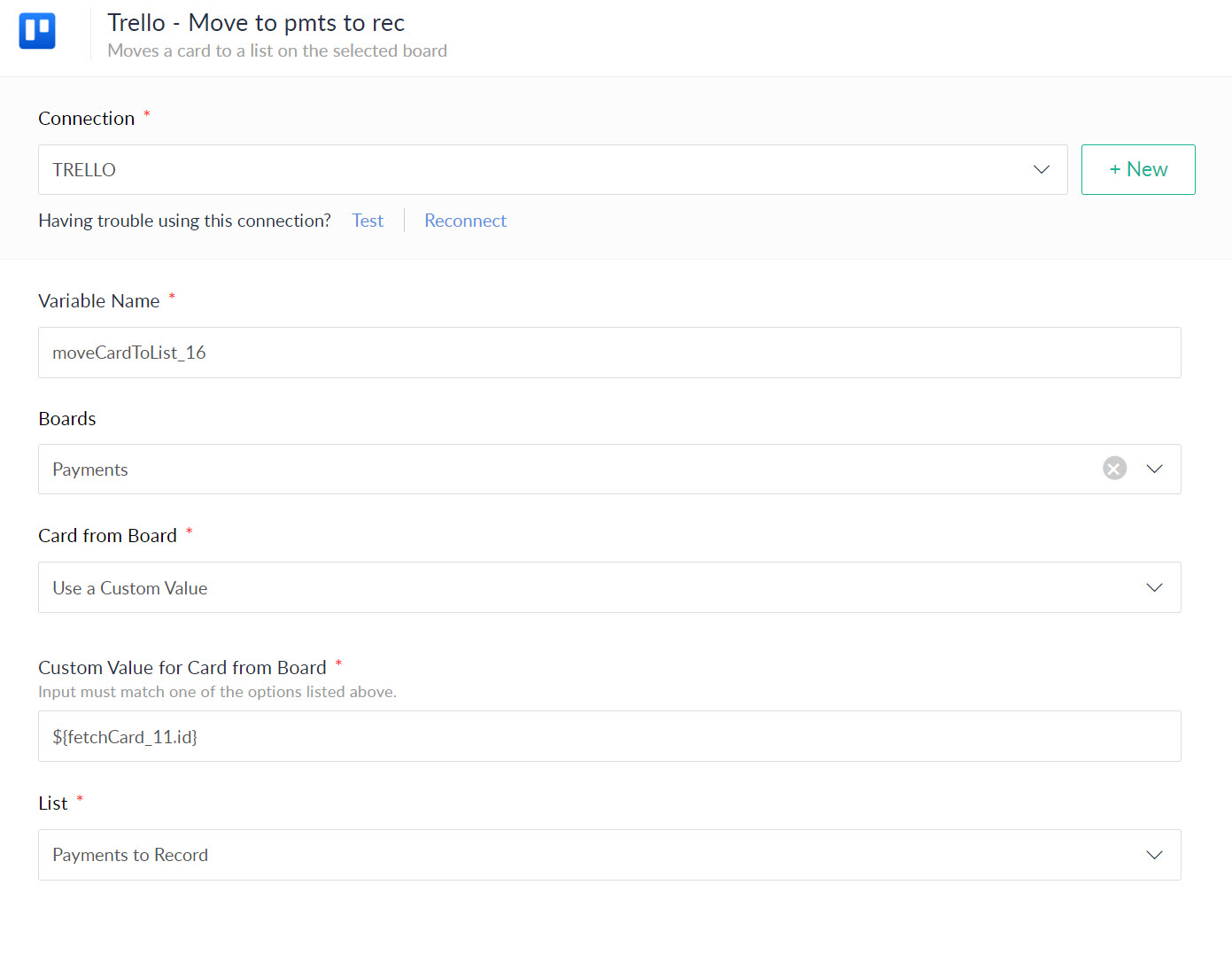Image resolution: width=1232 pixels, height=978 pixels.
Task: Click the 'List' field label
Action: [x=53, y=803]
